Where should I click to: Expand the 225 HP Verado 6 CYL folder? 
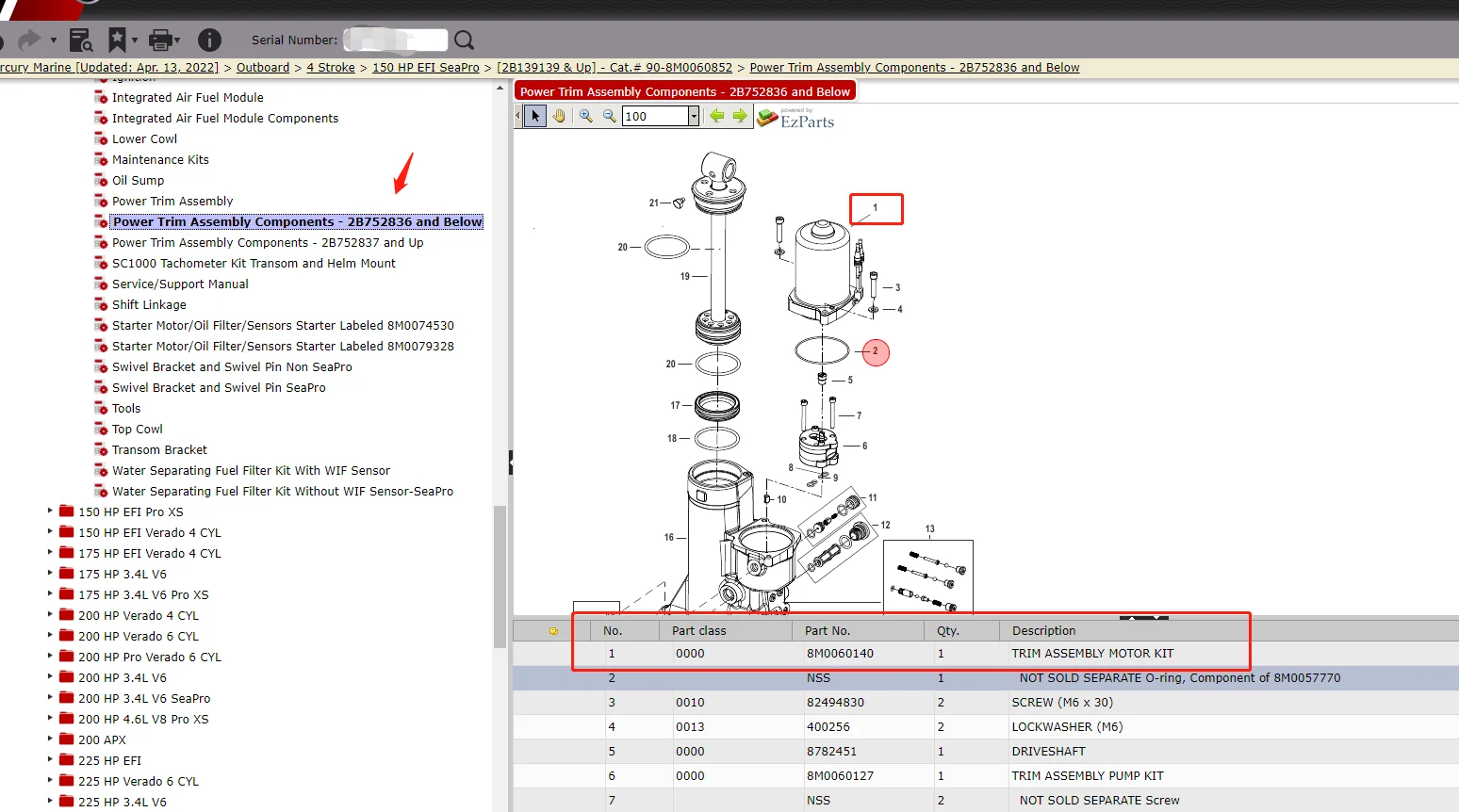[x=50, y=780]
